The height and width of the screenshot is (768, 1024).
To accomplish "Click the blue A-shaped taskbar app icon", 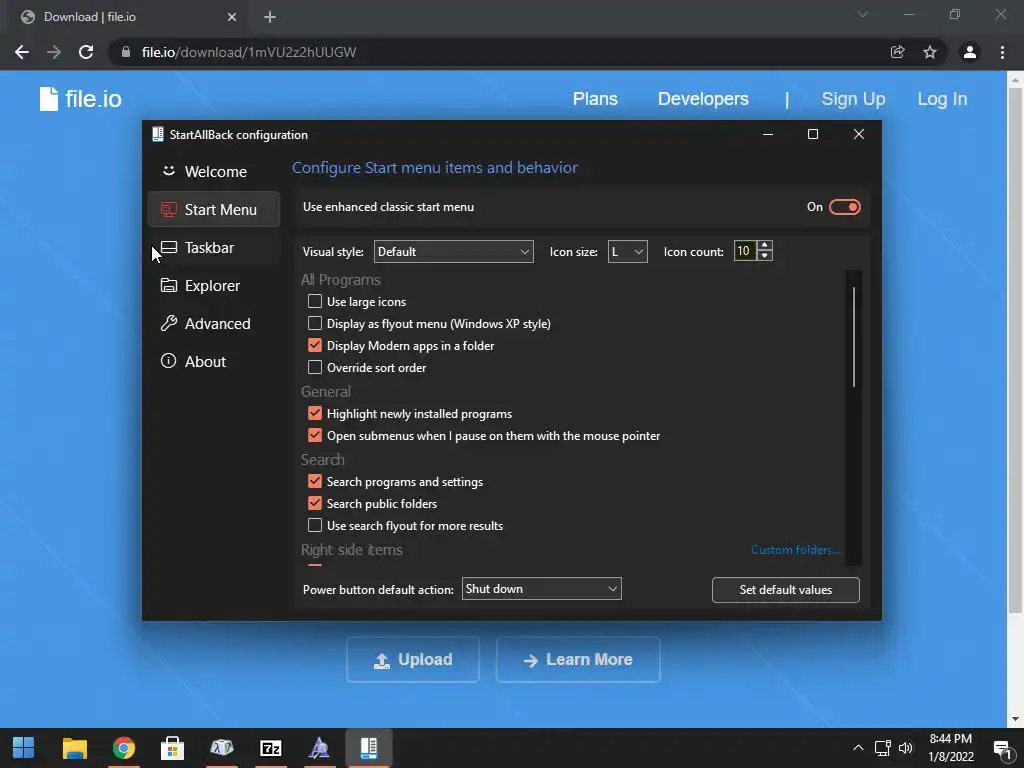I will (x=319, y=748).
